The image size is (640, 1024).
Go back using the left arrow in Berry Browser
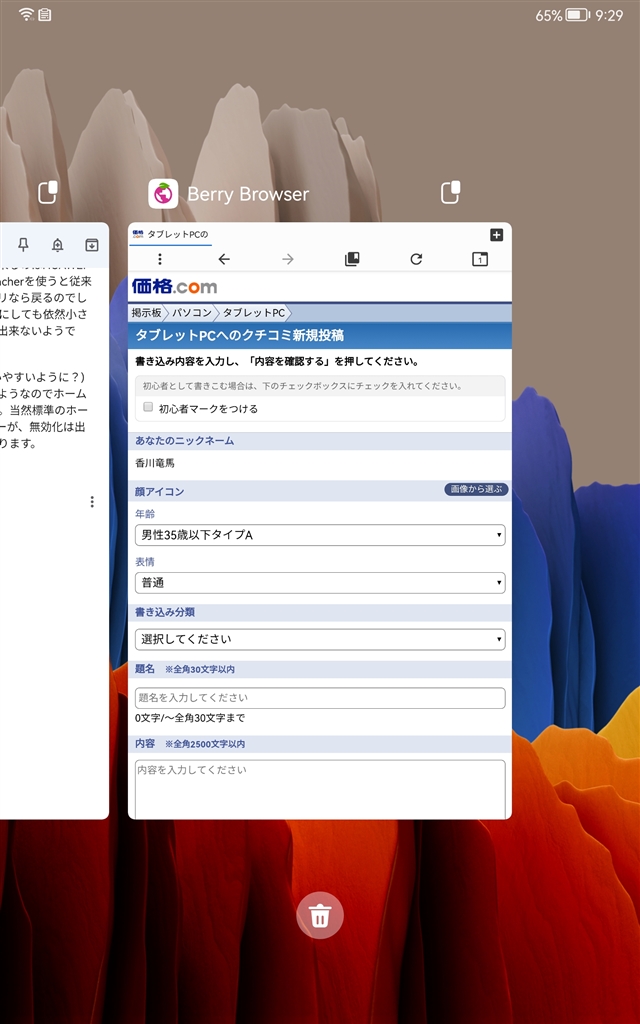[x=224, y=259]
